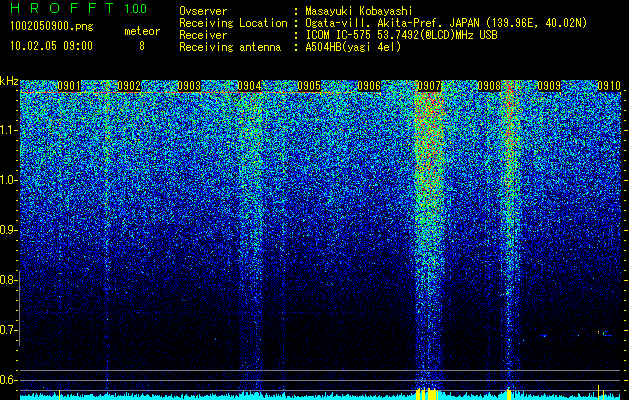Screen dimensions: 629x400
Task: Click the 1.1 kHz axis label
Action: click(9, 130)
